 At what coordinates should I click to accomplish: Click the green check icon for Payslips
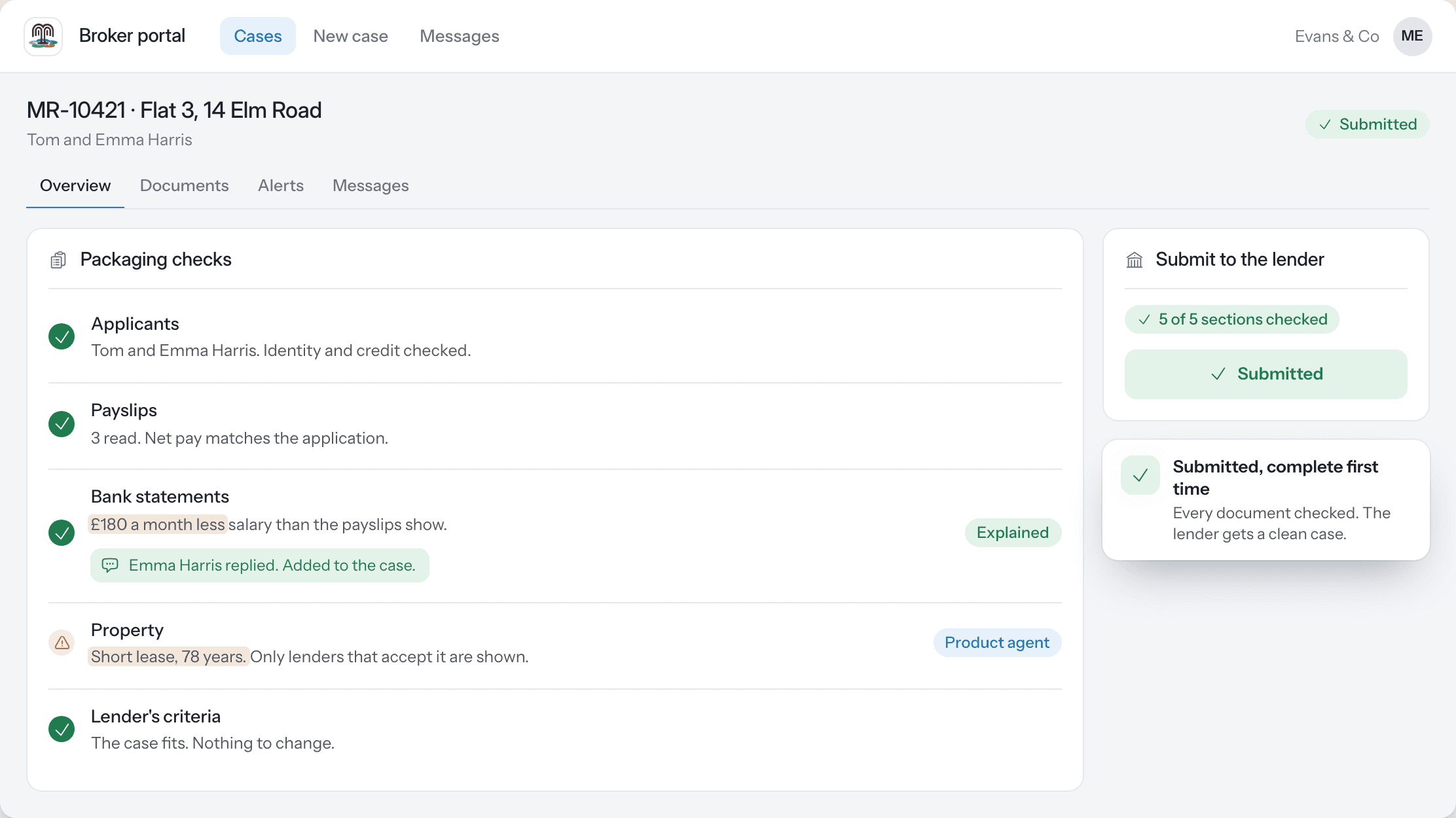click(x=62, y=424)
